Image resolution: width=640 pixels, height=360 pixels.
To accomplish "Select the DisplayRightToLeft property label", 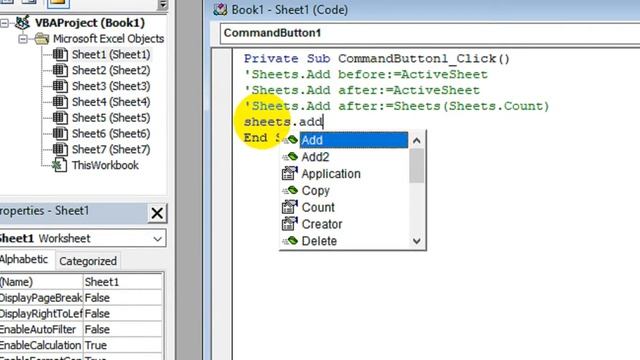I will tap(41, 314).
